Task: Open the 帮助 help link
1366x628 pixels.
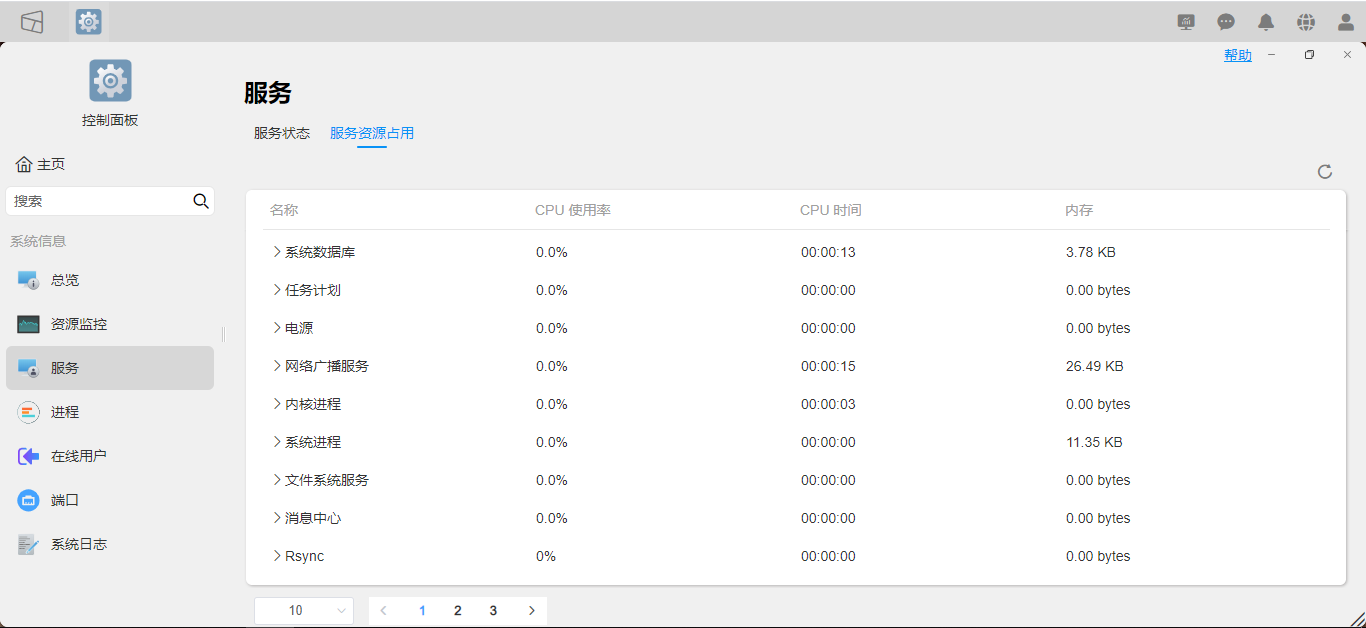Action: coord(1238,55)
